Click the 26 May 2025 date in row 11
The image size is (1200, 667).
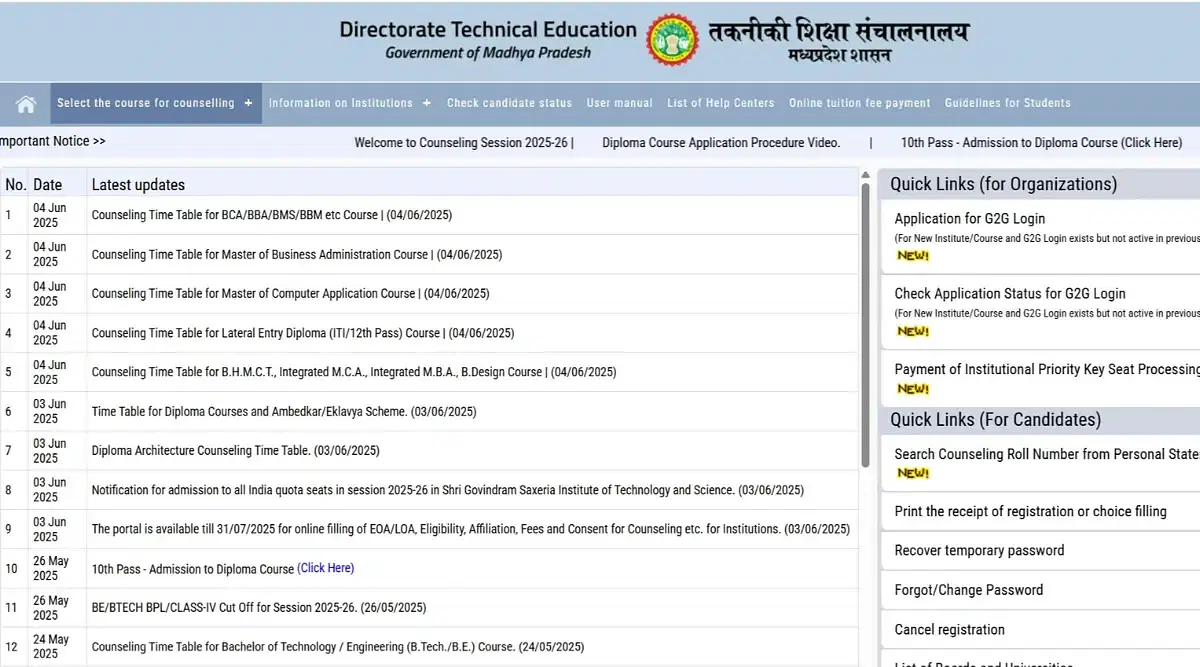[x=51, y=608]
